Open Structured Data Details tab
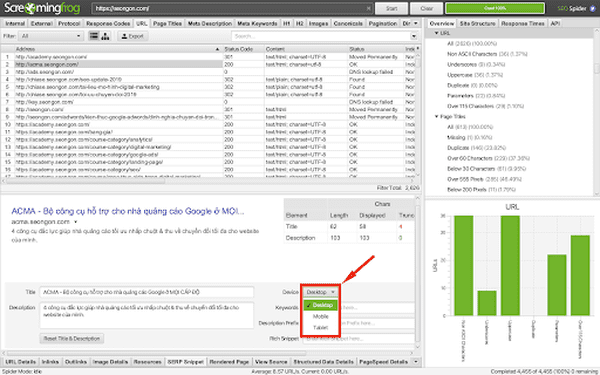 click(323, 362)
